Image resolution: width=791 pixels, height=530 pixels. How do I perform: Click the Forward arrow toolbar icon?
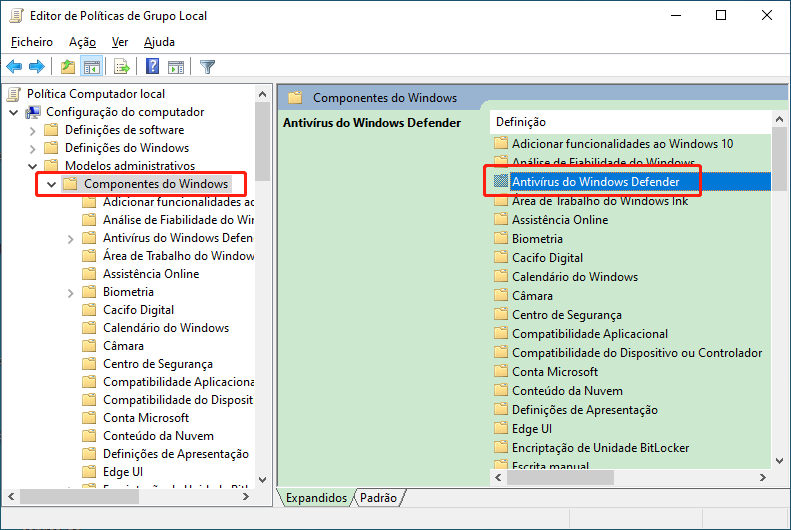click(37, 66)
